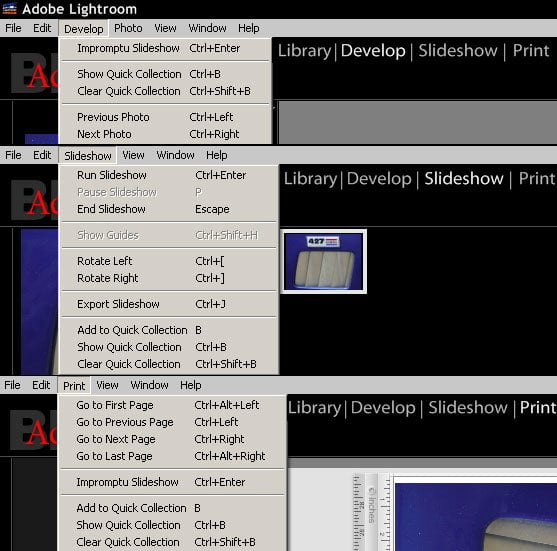Click the greyed Show Guides entry

coord(169,235)
